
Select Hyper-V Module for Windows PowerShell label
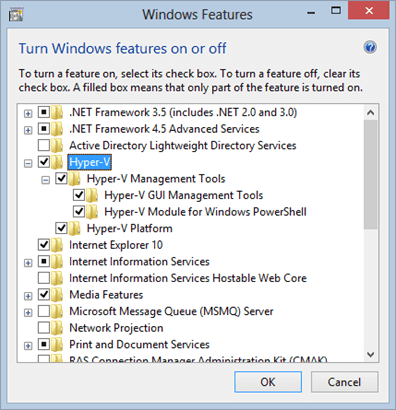(205, 212)
